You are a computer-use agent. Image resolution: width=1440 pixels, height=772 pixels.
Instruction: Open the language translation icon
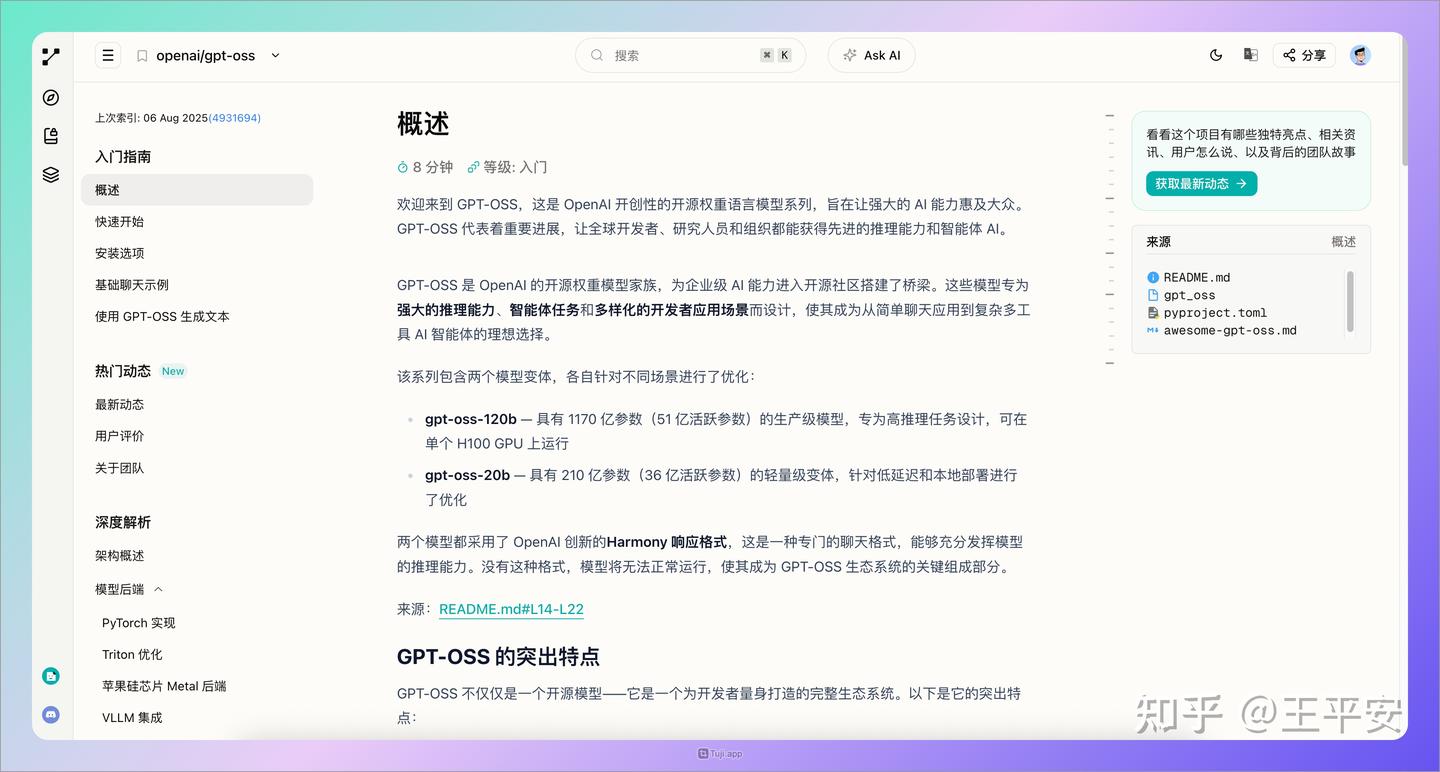tap(1250, 55)
